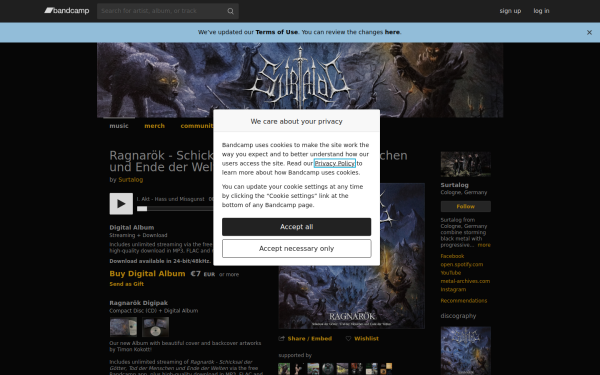Open the Surtalog artist link under title
Image resolution: width=600 pixels, height=375 pixels.
pos(130,179)
